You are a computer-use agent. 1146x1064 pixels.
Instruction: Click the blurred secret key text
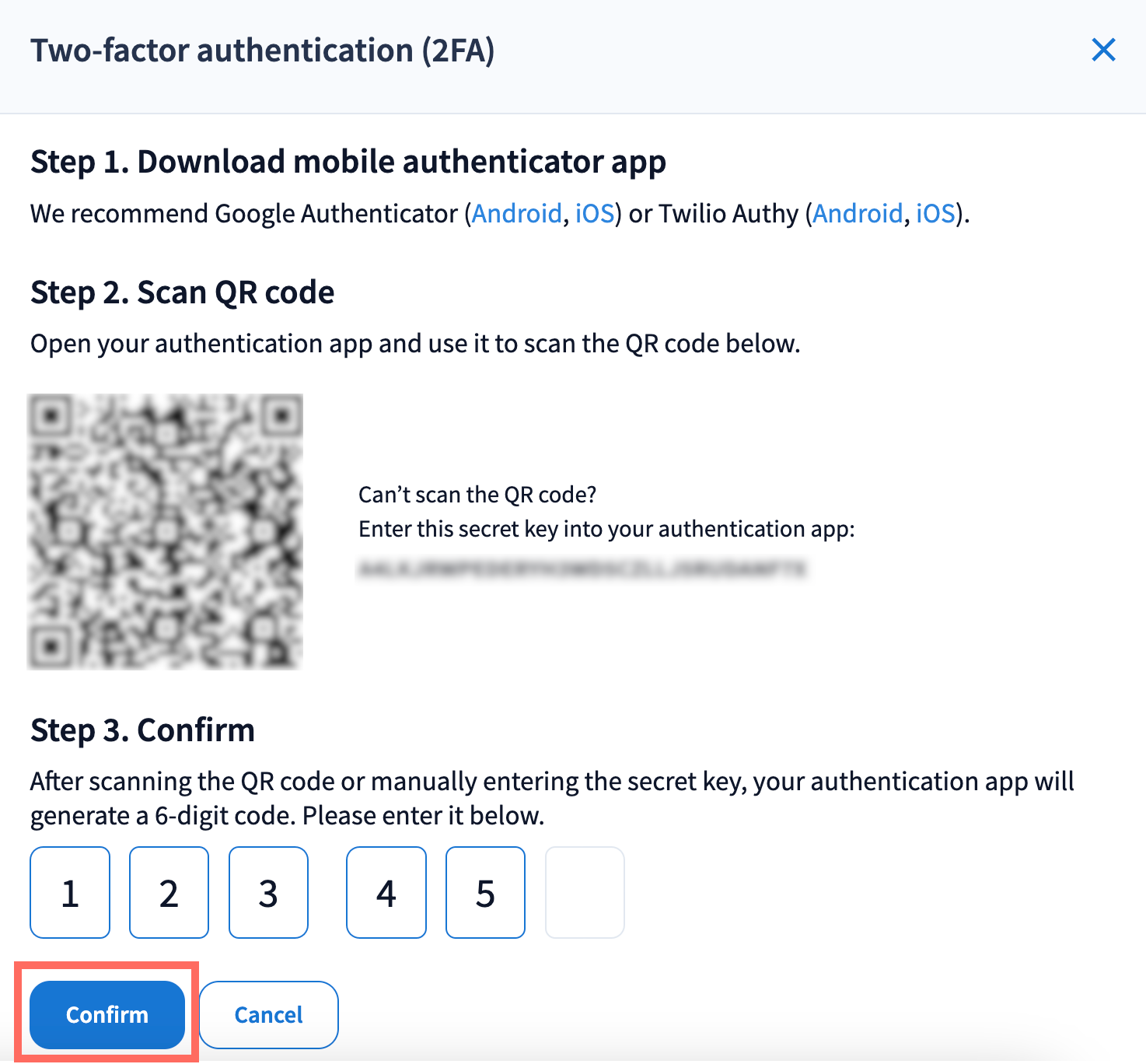click(x=582, y=569)
